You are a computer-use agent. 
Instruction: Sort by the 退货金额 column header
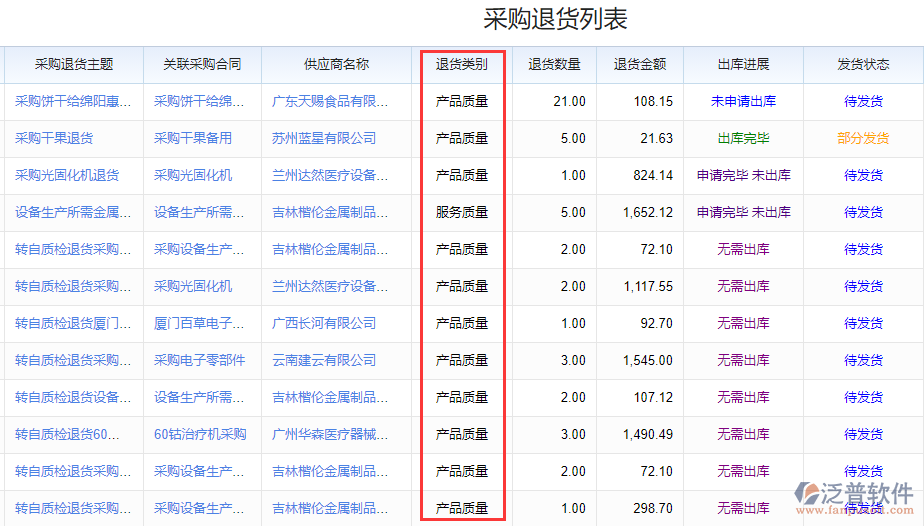pos(640,64)
